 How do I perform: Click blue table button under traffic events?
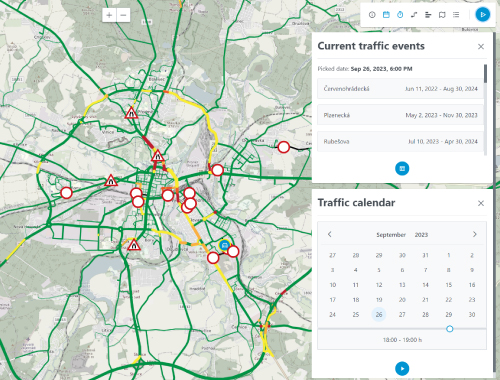402,168
